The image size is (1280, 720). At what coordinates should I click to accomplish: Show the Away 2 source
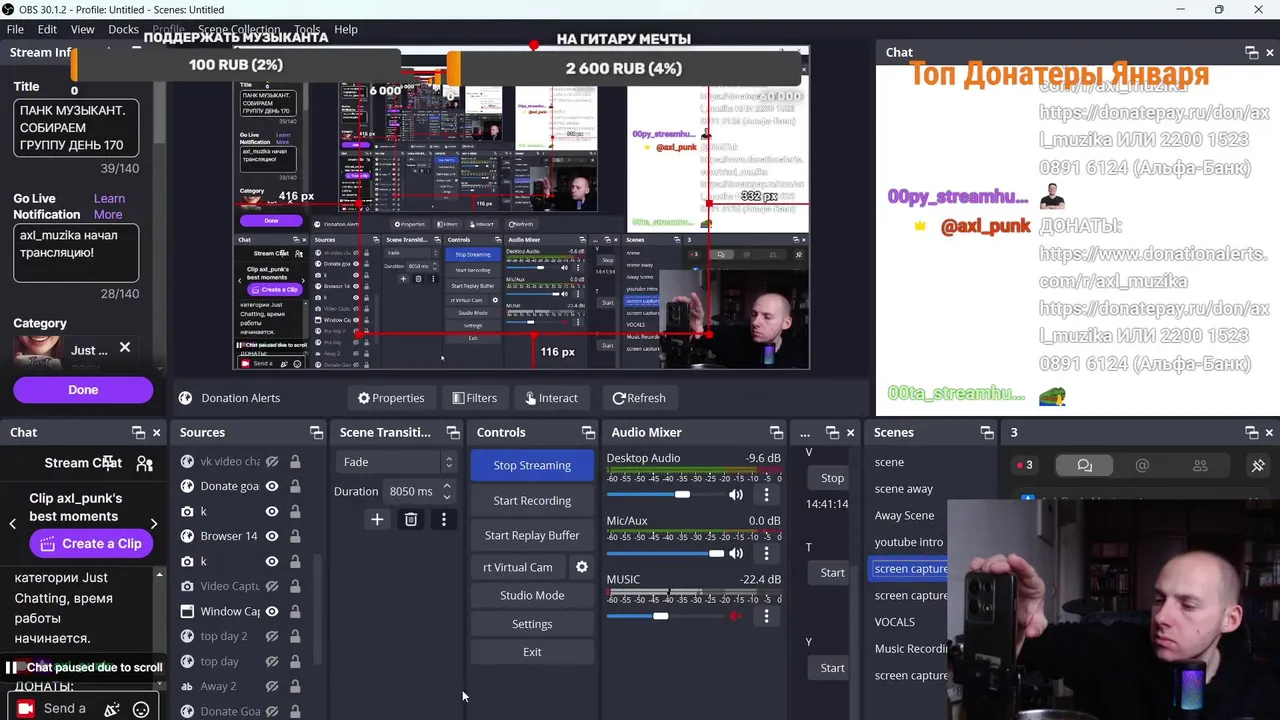tap(272, 686)
